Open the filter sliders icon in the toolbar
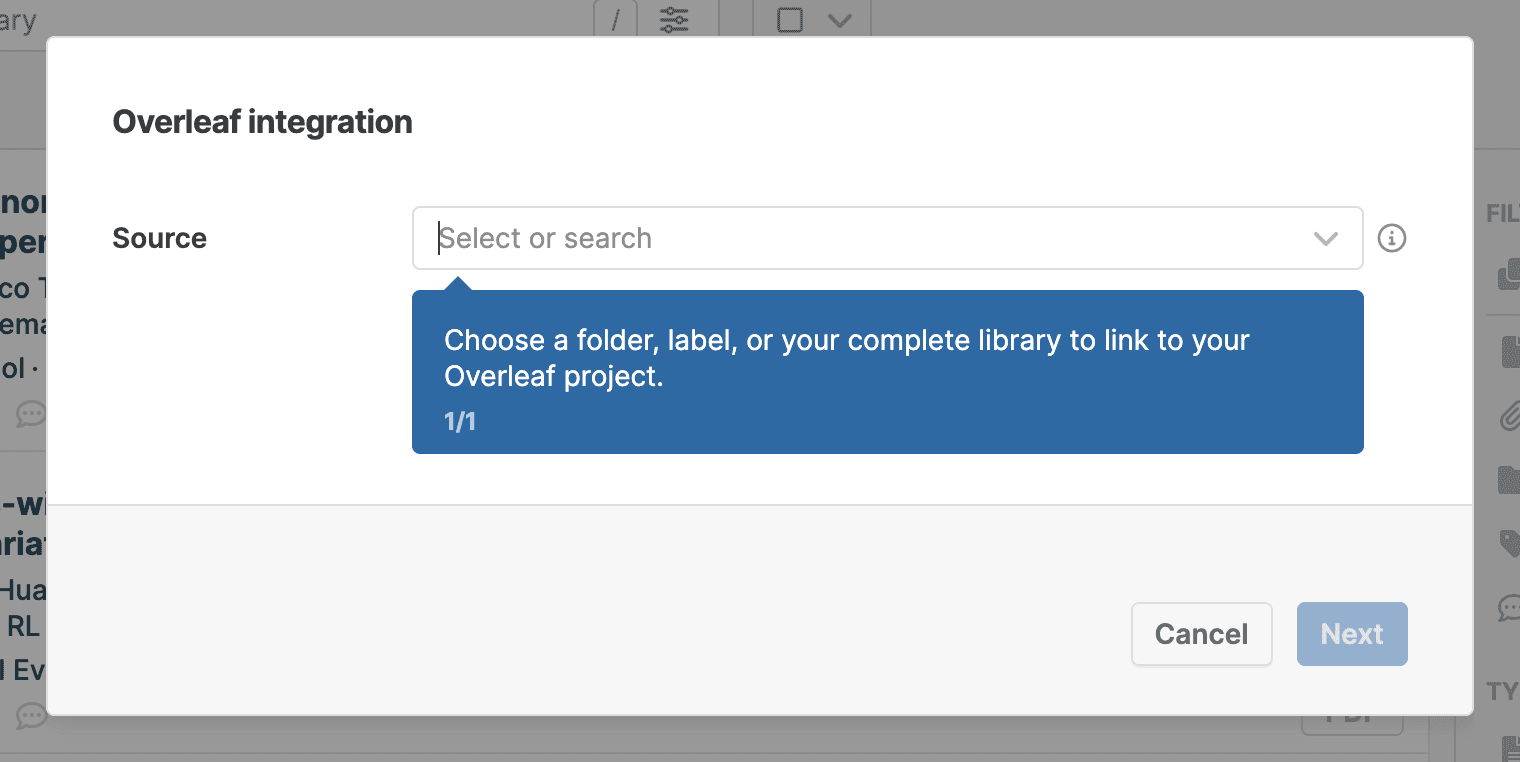1520x762 pixels. (674, 19)
